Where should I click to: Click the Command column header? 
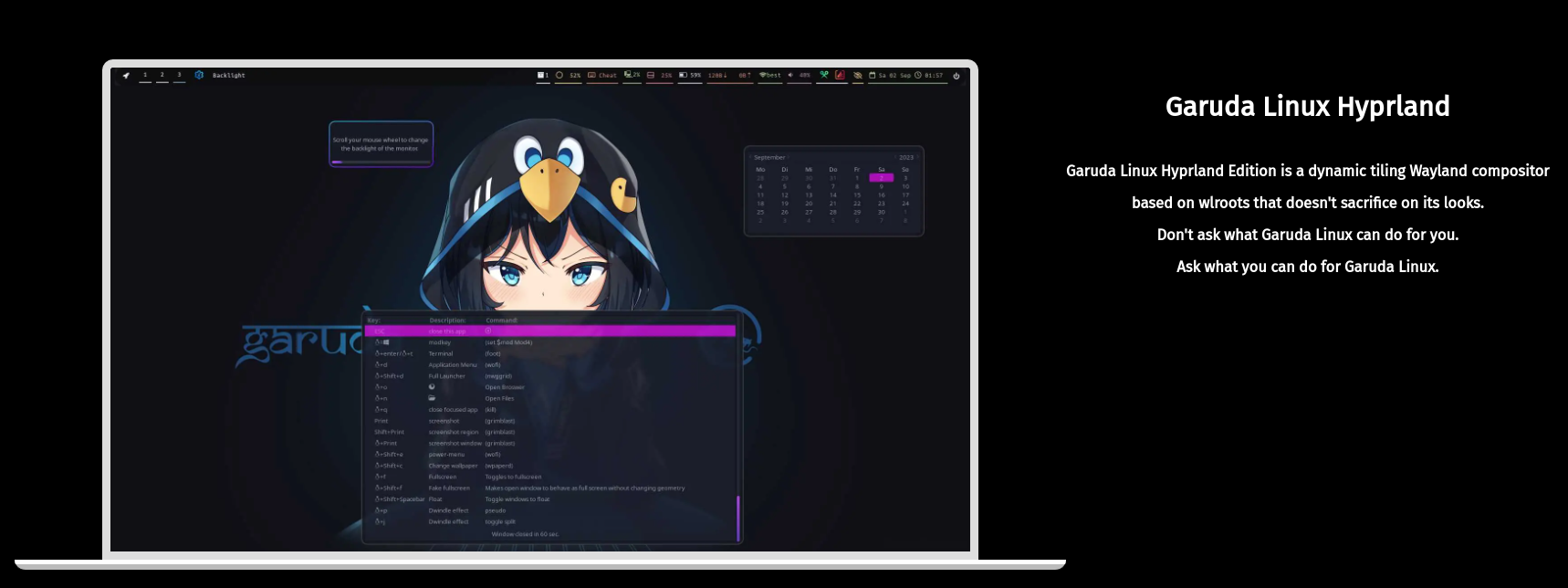(x=501, y=320)
